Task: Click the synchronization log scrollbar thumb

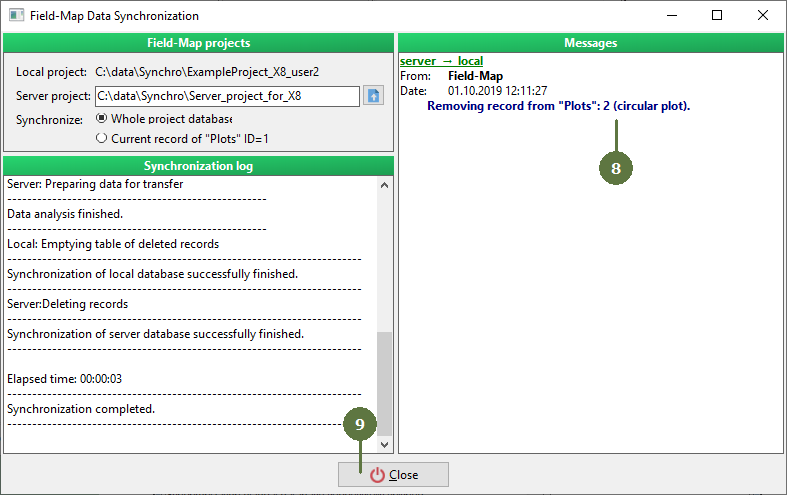Action: [x=383, y=380]
